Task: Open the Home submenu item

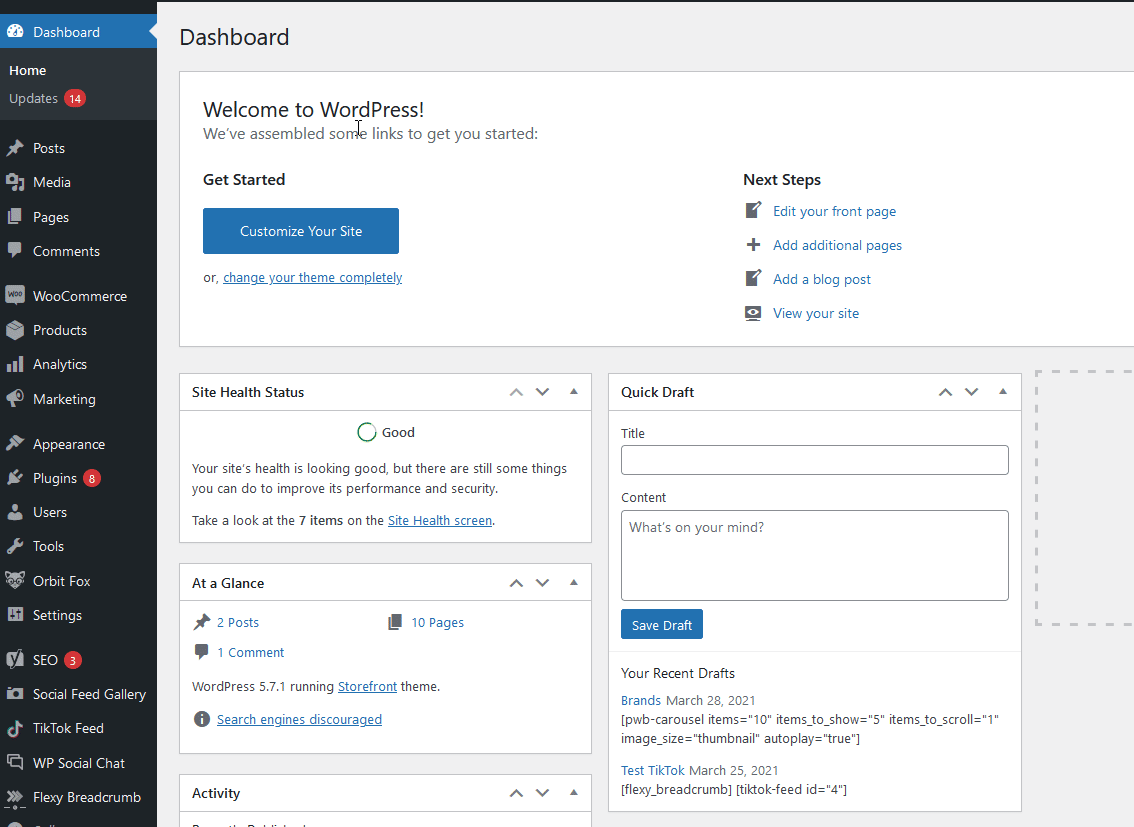Action: point(27,70)
